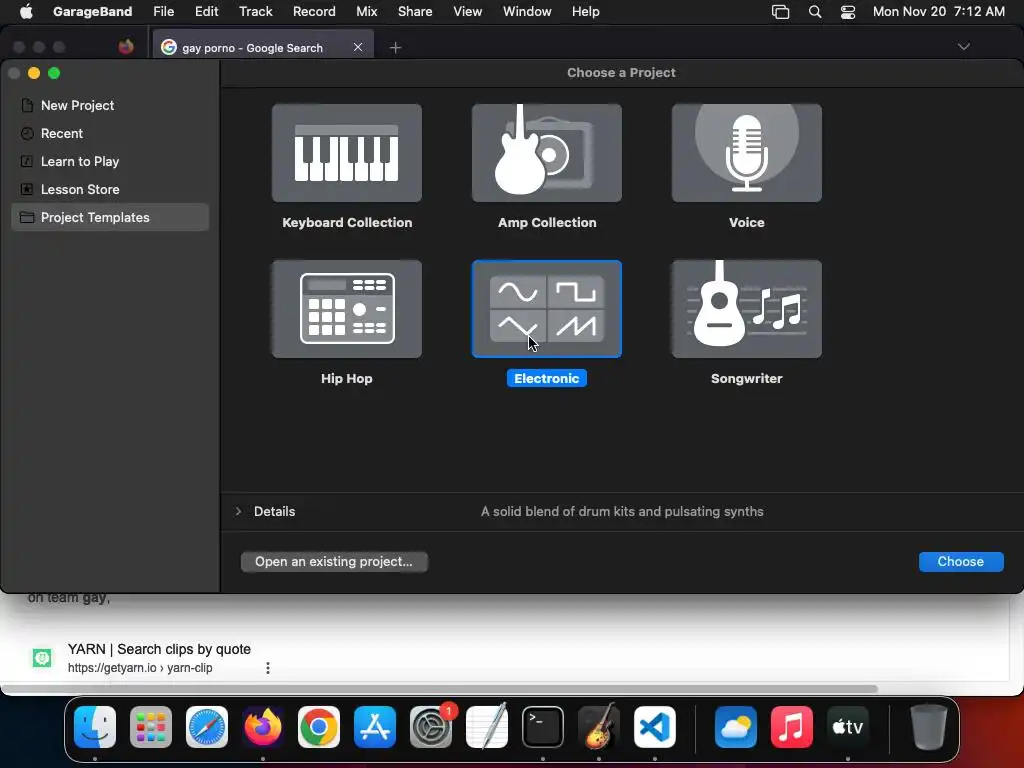The image size is (1024, 768).
Task: Select the Keyboard Collection template icon
Action: coord(347,153)
